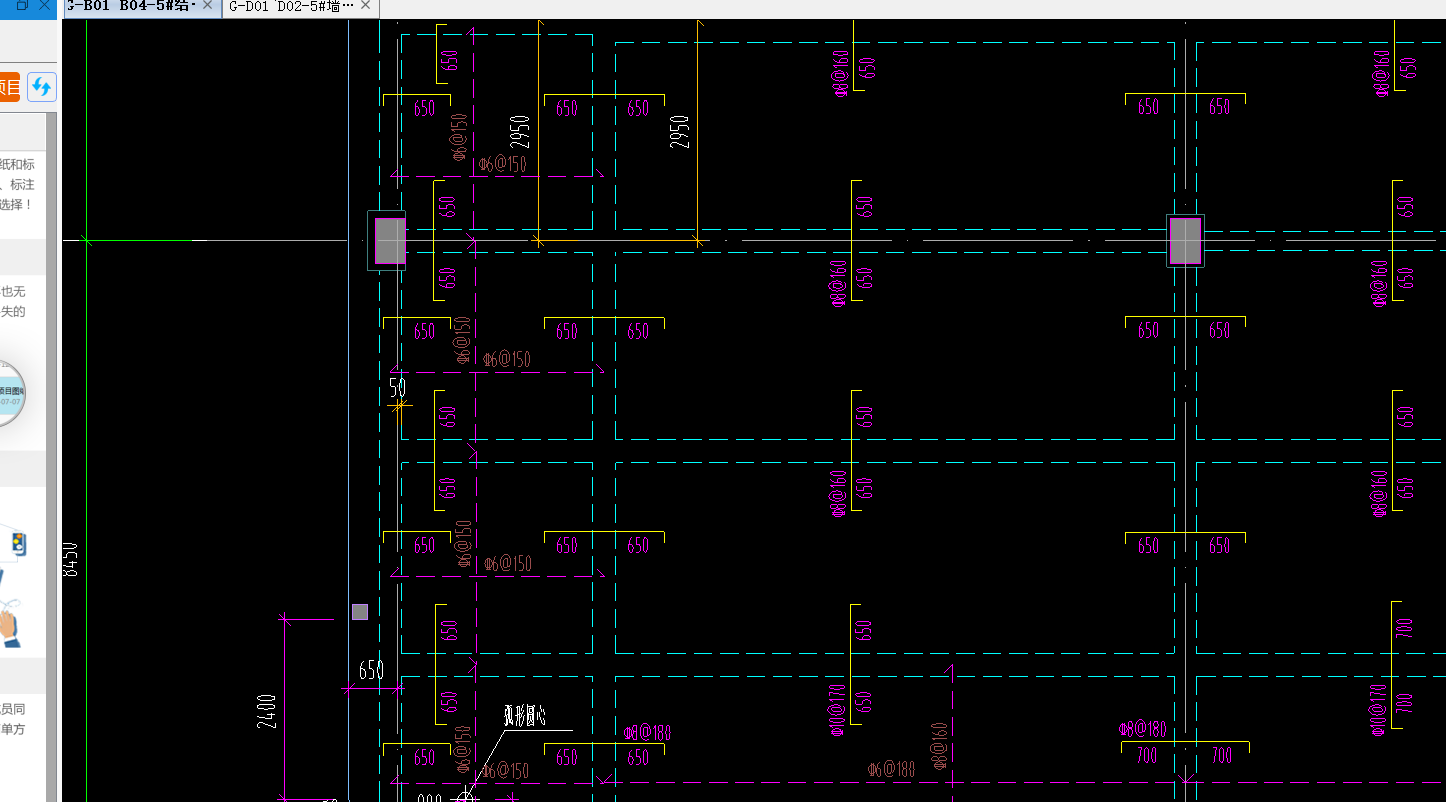Select the small gray square grip
The width and height of the screenshot is (1446, 802).
tap(360, 612)
